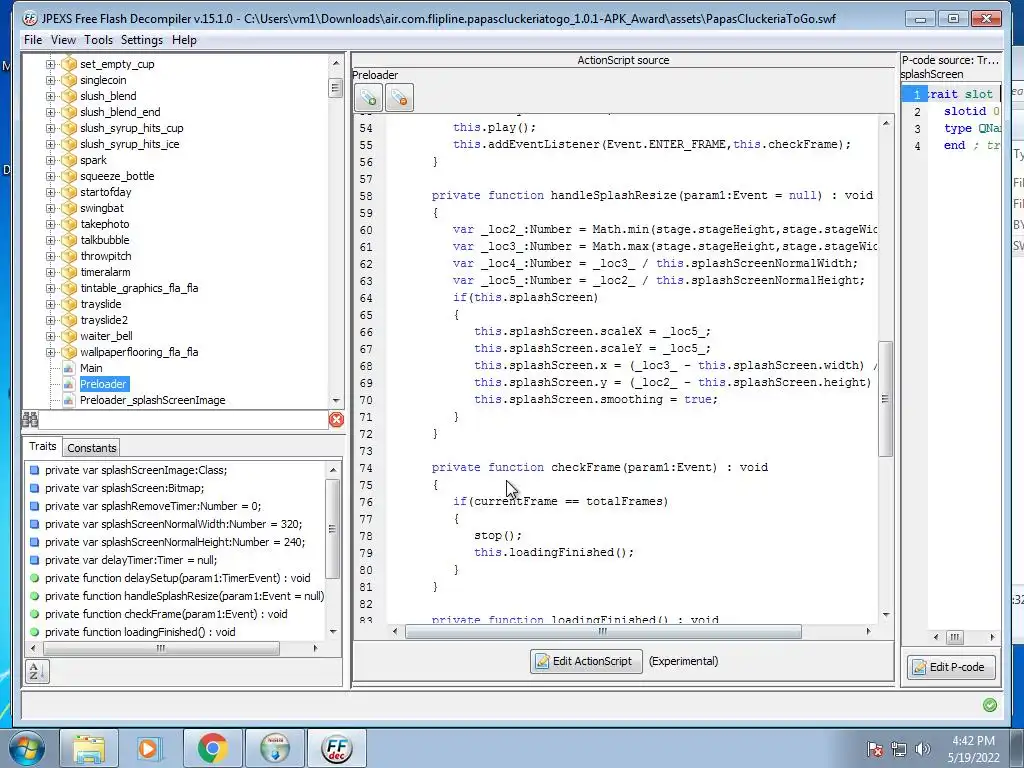Open Google Chrome from the taskbar
Image resolution: width=1024 pixels, height=768 pixels.
point(212,748)
